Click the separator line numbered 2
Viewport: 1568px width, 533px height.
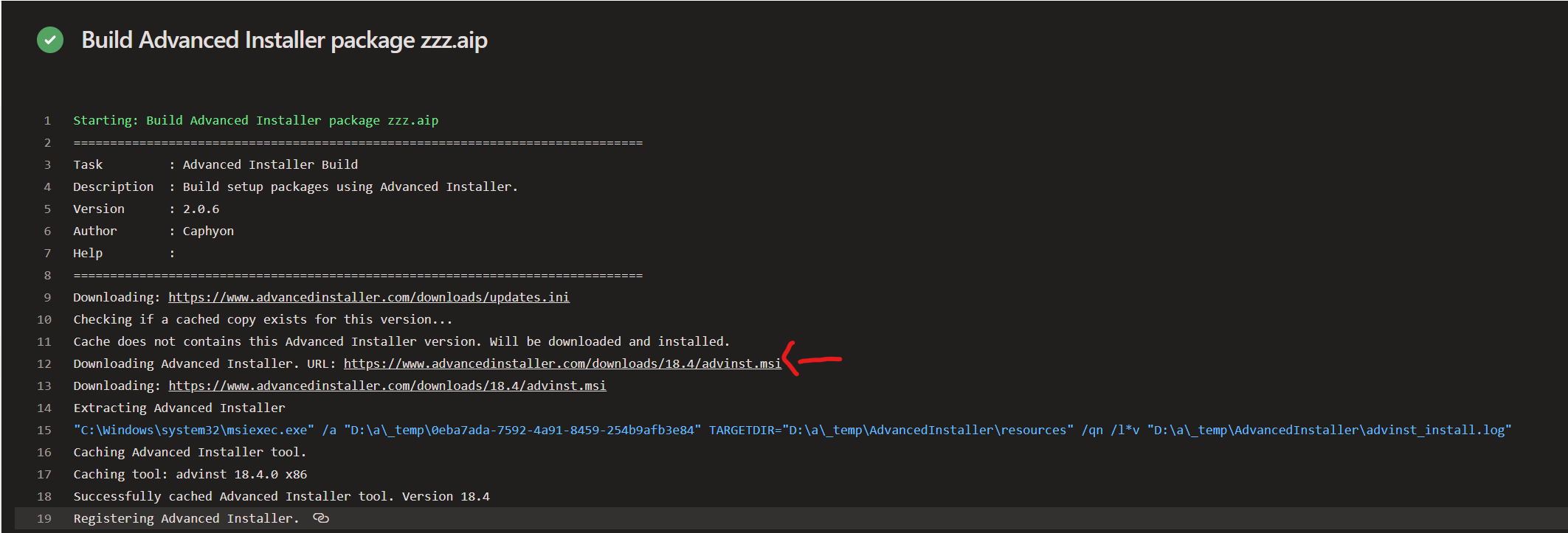tap(358, 142)
